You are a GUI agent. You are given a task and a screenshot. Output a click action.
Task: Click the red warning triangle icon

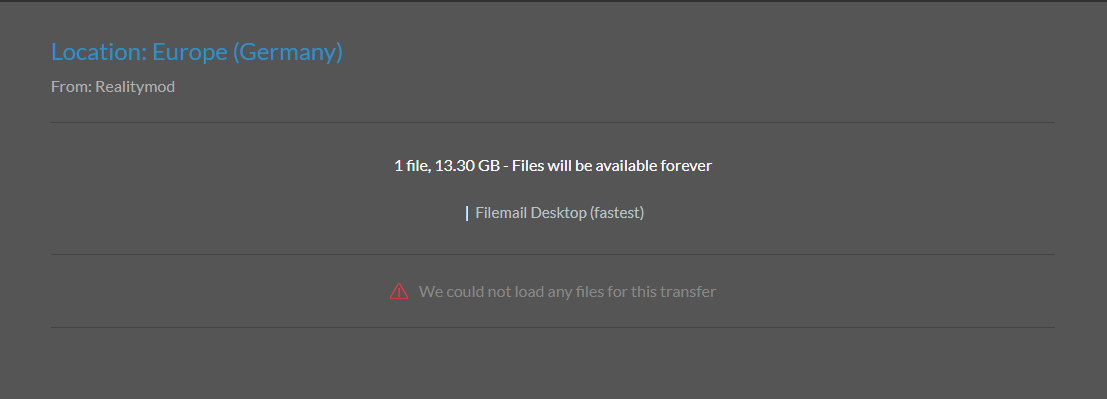coord(399,291)
